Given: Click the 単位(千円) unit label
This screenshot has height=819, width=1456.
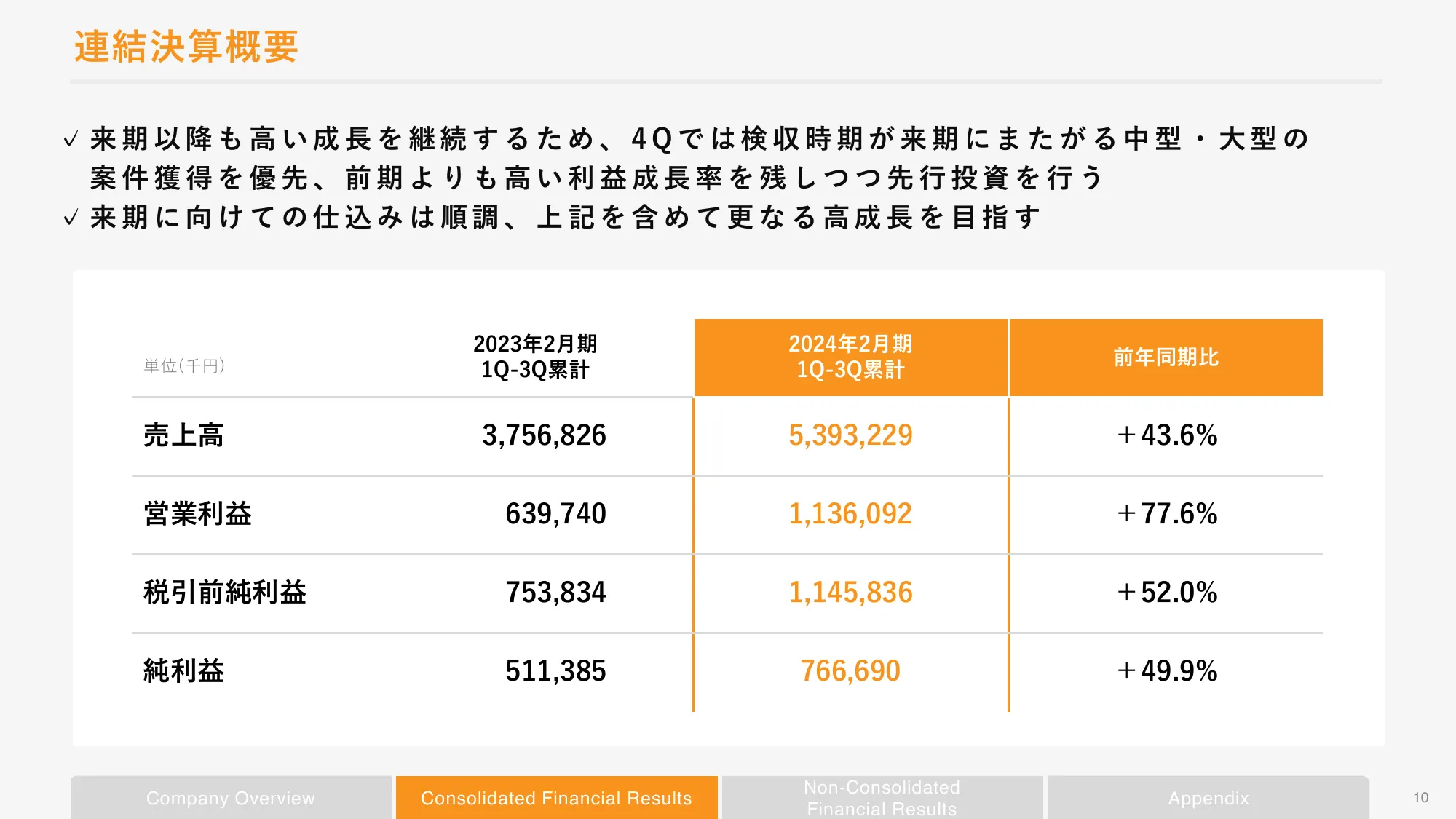Looking at the screenshot, I should tap(184, 365).
